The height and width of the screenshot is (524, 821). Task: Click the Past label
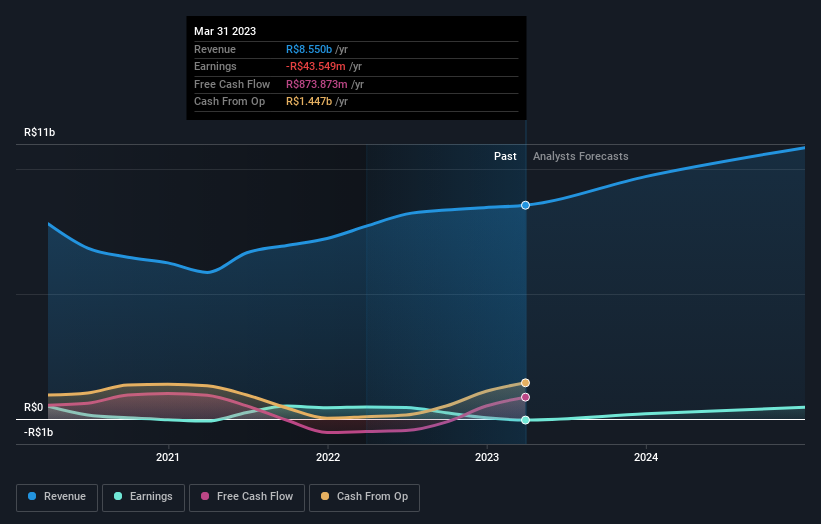point(505,156)
